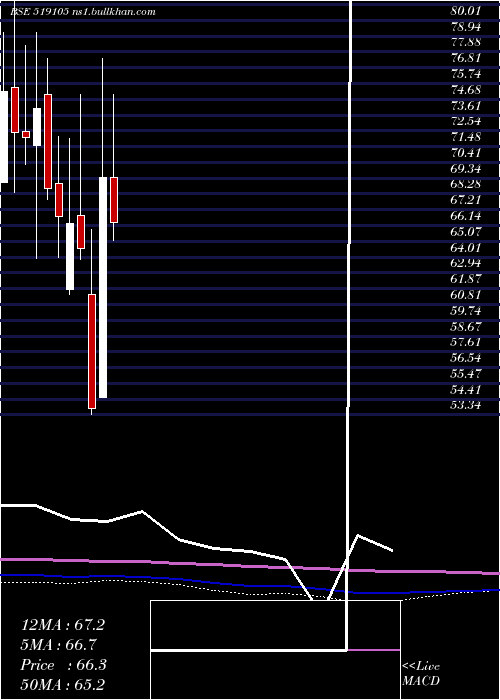This screenshot has width=500, height=700.
Task: Click the 57.61 price axis label
Action: click(x=466, y=342)
